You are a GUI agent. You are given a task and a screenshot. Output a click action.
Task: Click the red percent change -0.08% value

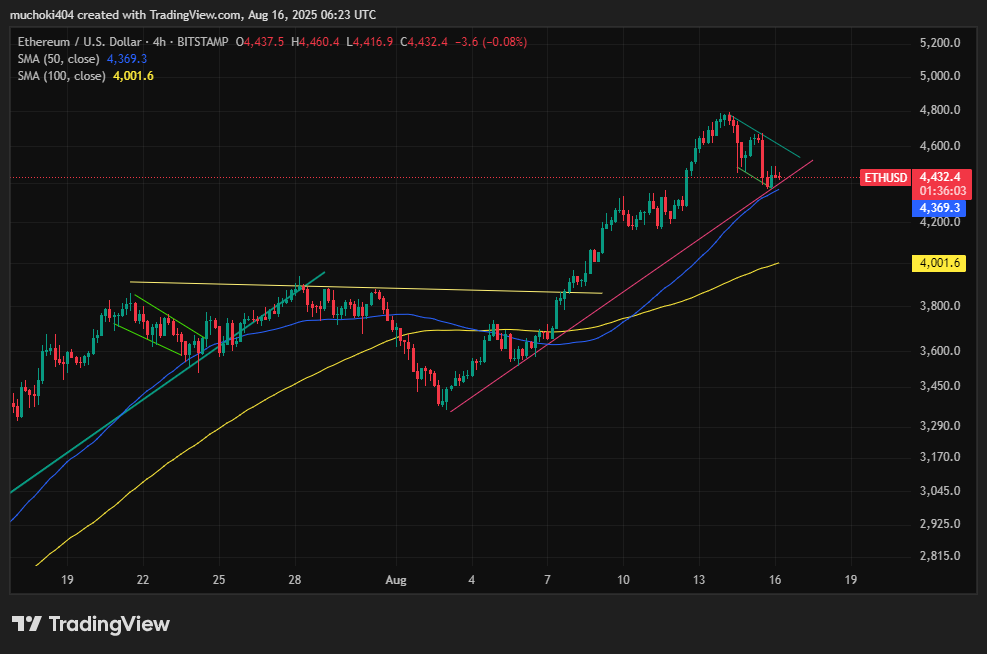click(x=506, y=42)
